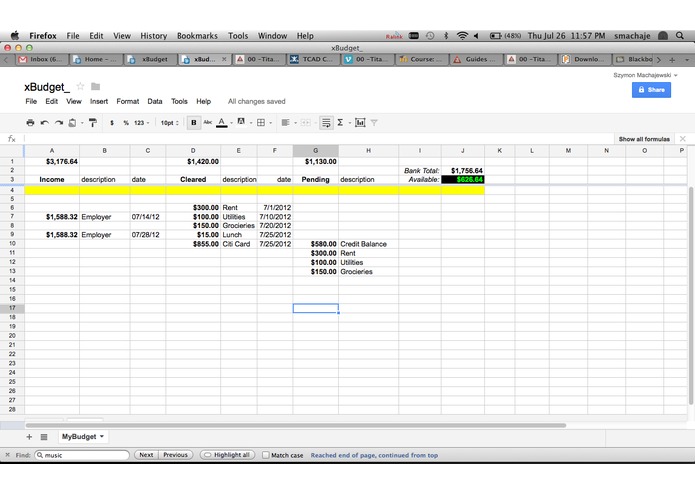Switch to Blackbo browser tab
Viewport: 695px width, 494px height.
tap(635, 59)
